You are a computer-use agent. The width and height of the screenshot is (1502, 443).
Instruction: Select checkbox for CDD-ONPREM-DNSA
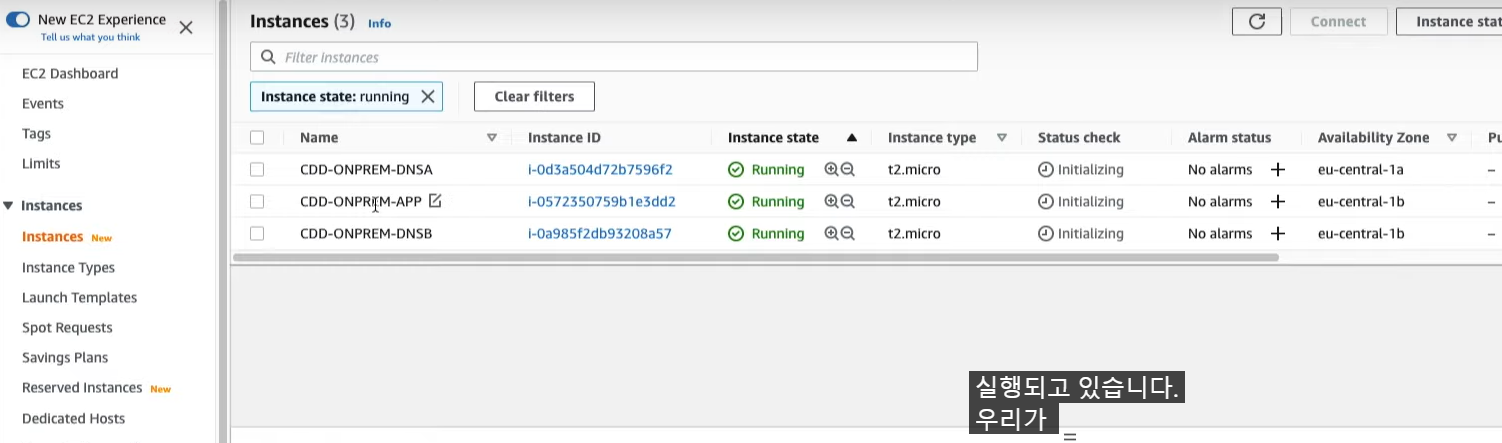(257, 170)
